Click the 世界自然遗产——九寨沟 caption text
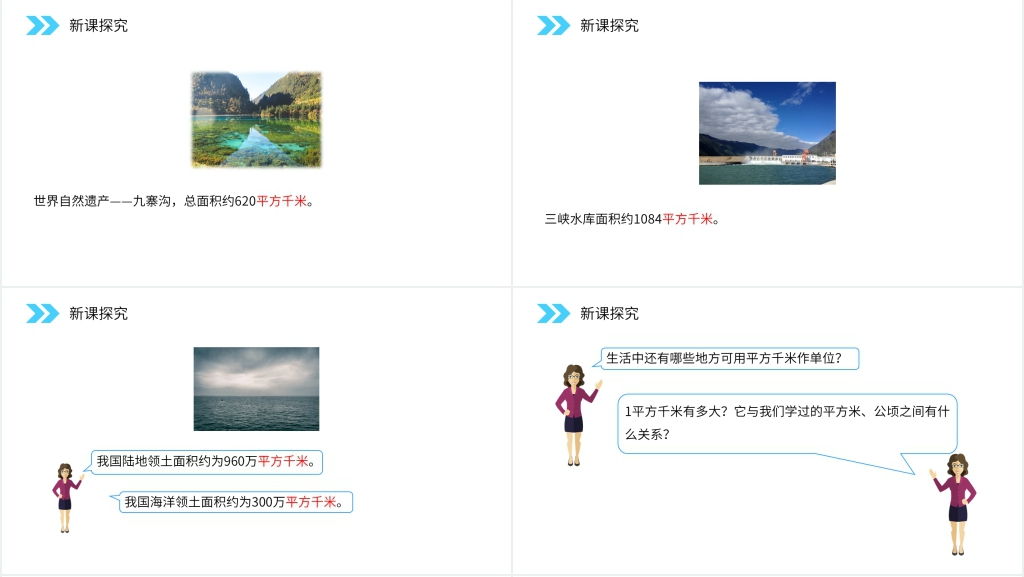 (144, 201)
